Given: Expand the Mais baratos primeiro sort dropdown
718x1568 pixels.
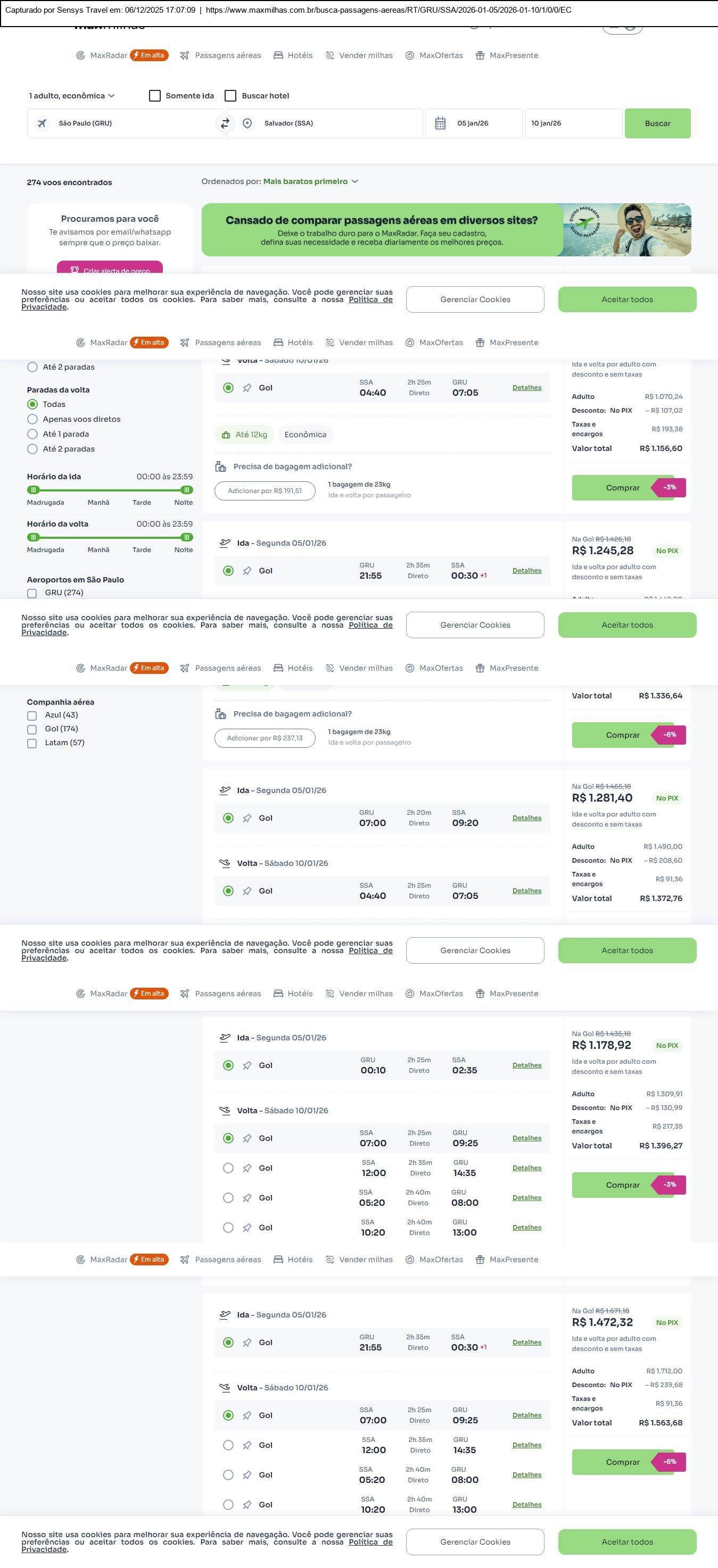Looking at the screenshot, I should 310,181.
